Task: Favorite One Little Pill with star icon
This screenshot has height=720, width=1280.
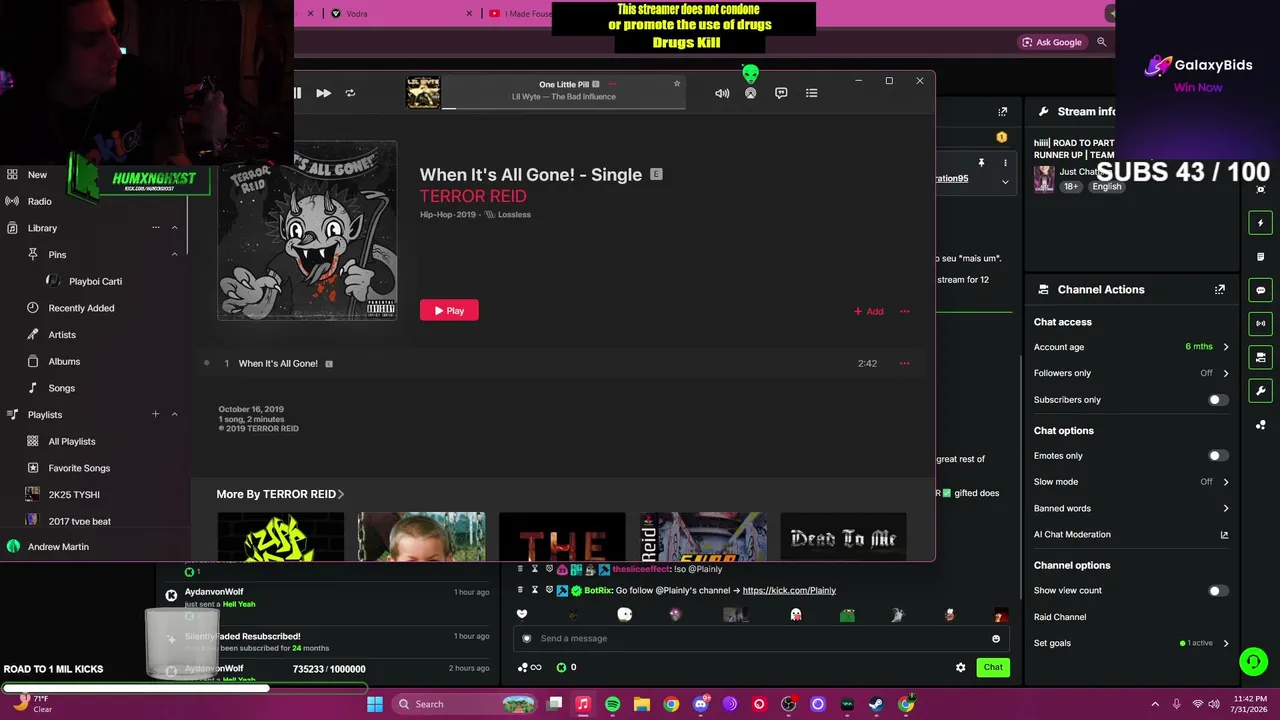Action: click(677, 84)
